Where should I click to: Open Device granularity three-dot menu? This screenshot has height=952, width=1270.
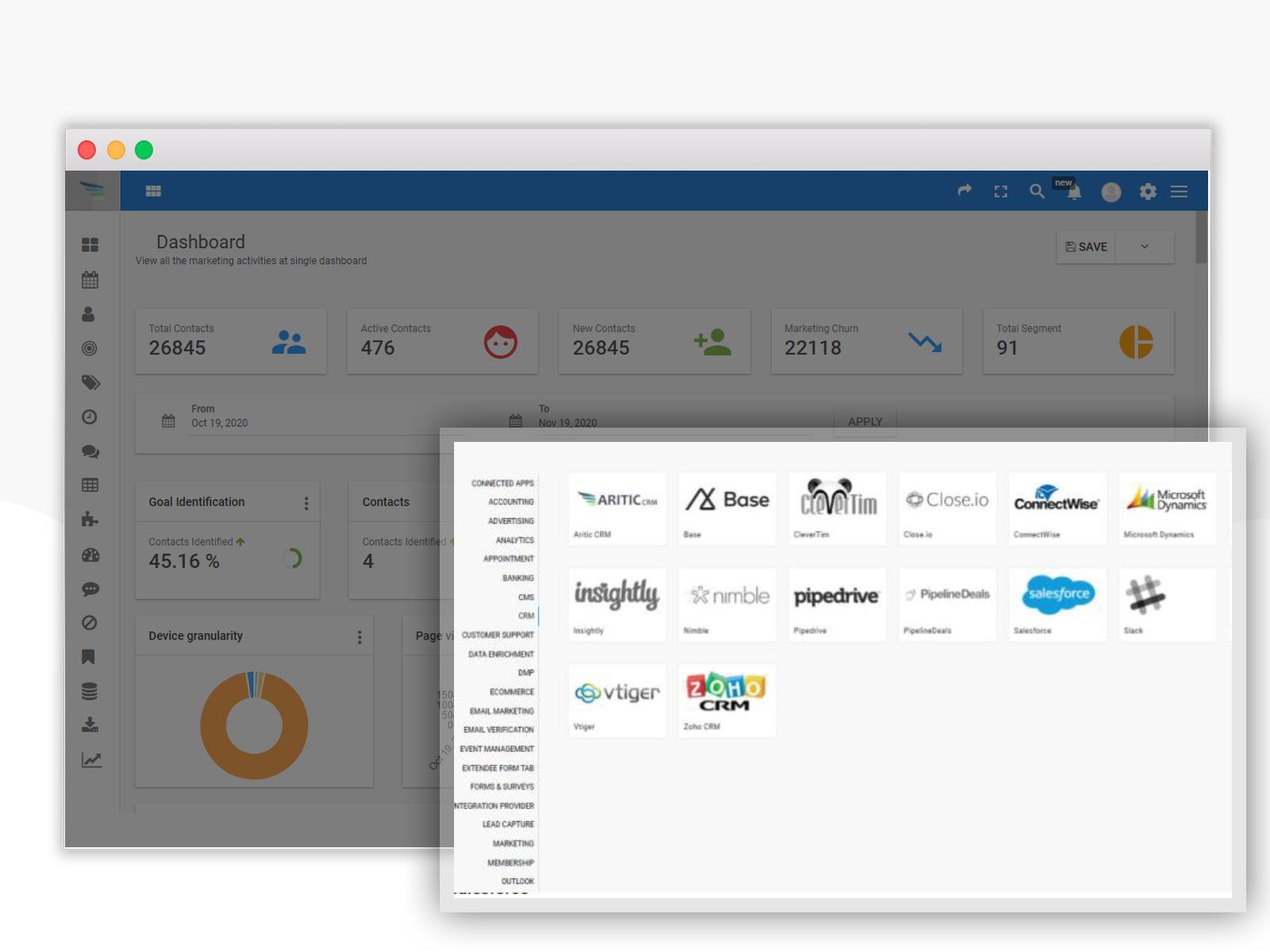click(x=360, y=637)
